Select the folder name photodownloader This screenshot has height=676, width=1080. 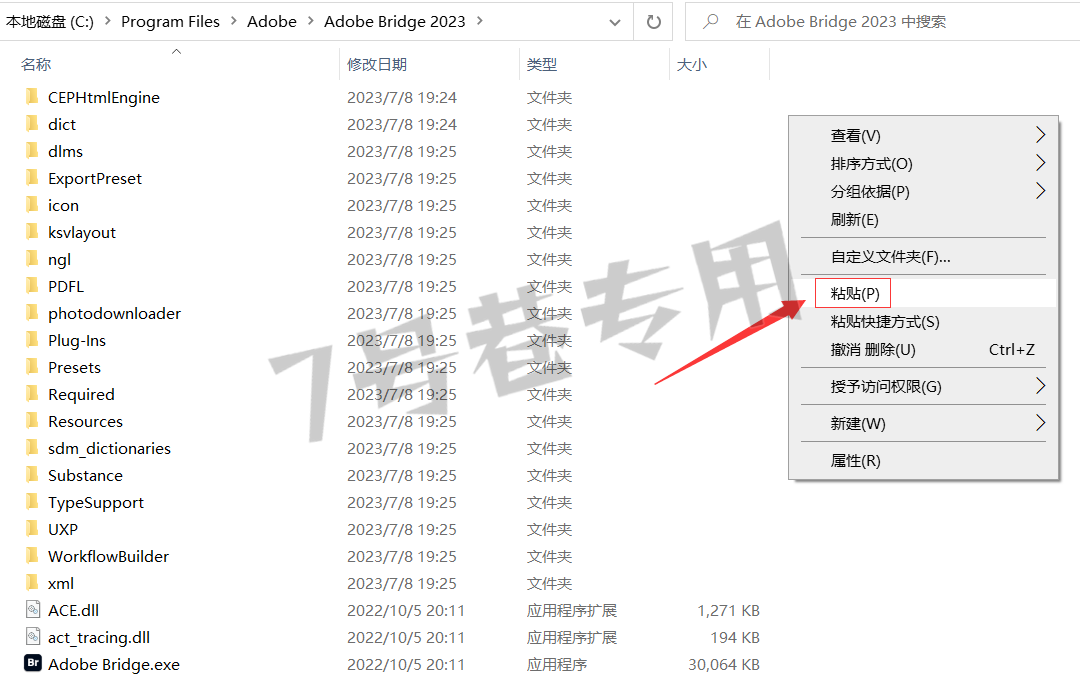(114, 314)
